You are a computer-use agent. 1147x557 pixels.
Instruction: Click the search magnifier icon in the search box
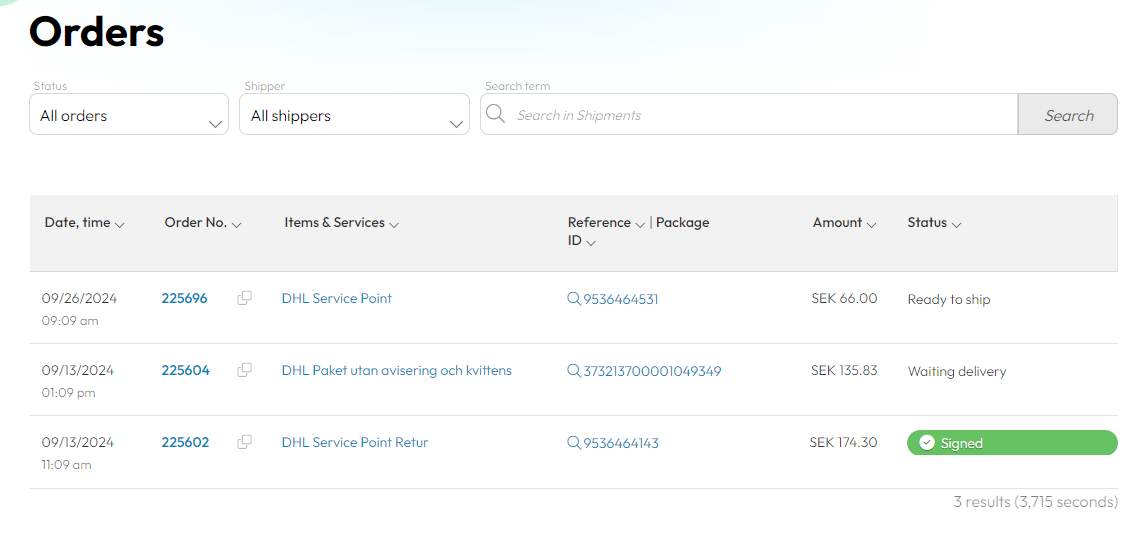496,114
